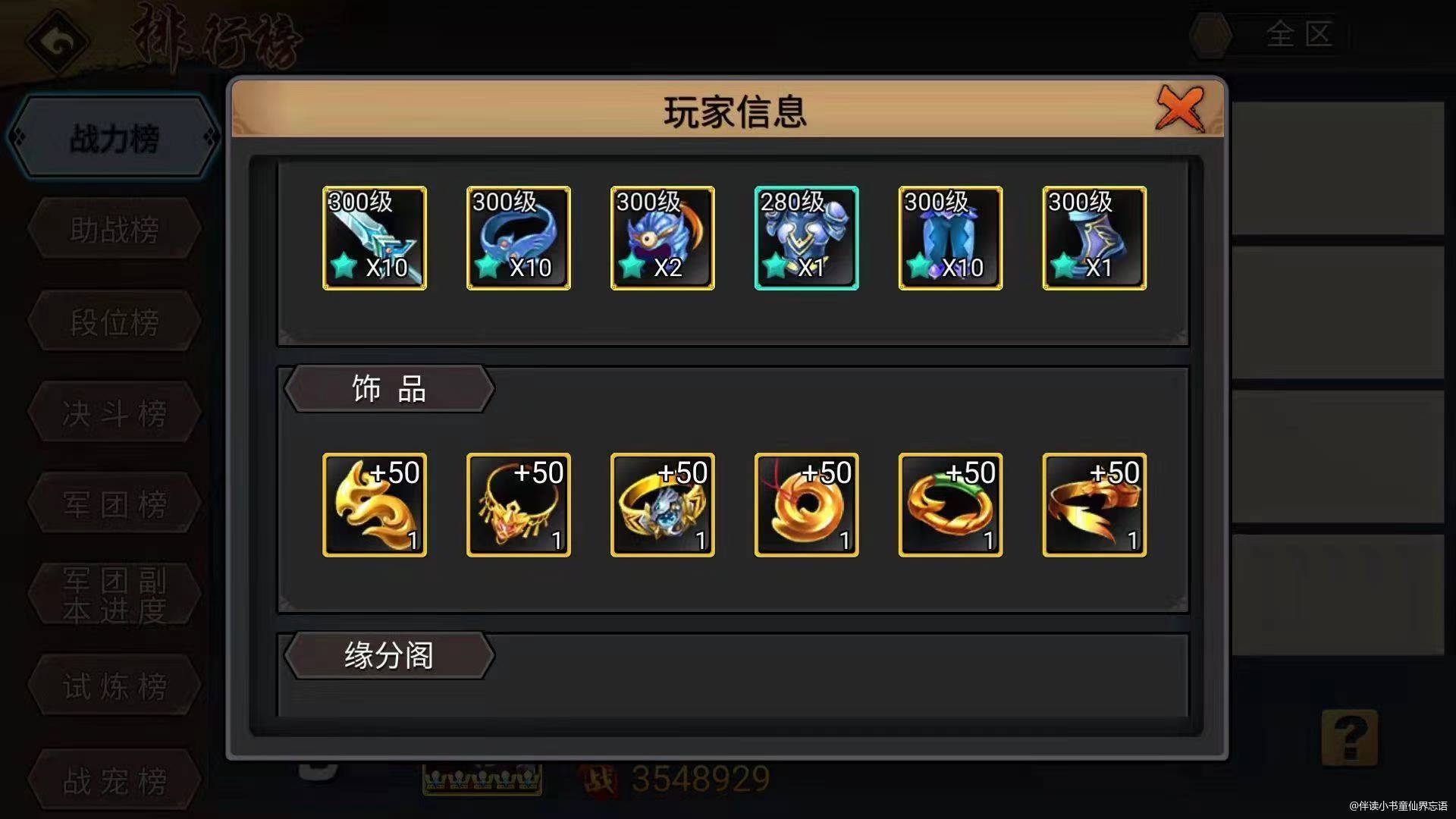Screen dimensions: 1456x819
Task: Tap the blue pants equipment X10
Action: pyautogui.click(x=951, y=238)
